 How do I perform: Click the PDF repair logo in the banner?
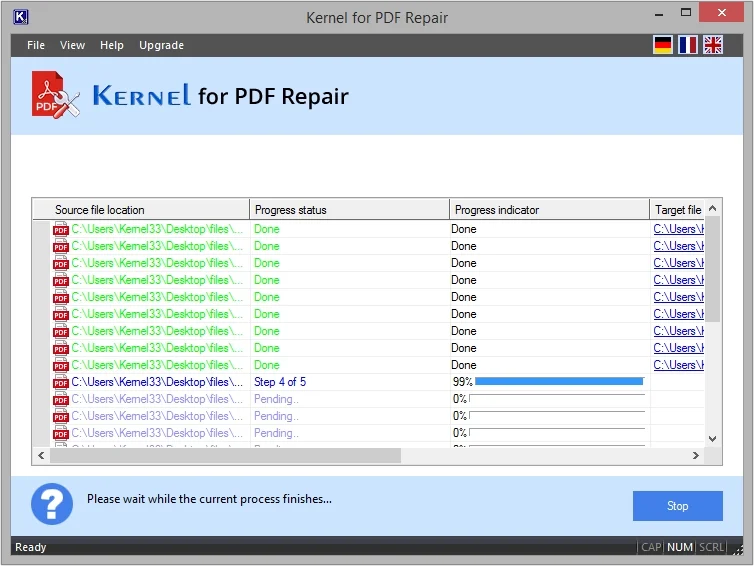tap(55, 95)
